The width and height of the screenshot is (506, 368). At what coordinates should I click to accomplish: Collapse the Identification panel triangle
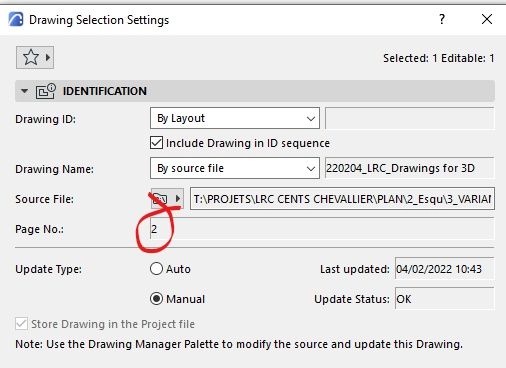tap(24, 91)
